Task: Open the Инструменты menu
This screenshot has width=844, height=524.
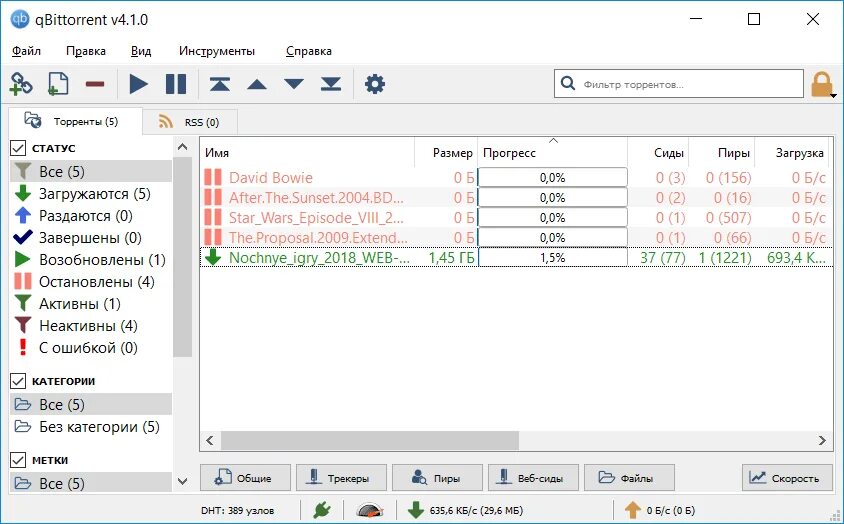Action: click(217, 51)
